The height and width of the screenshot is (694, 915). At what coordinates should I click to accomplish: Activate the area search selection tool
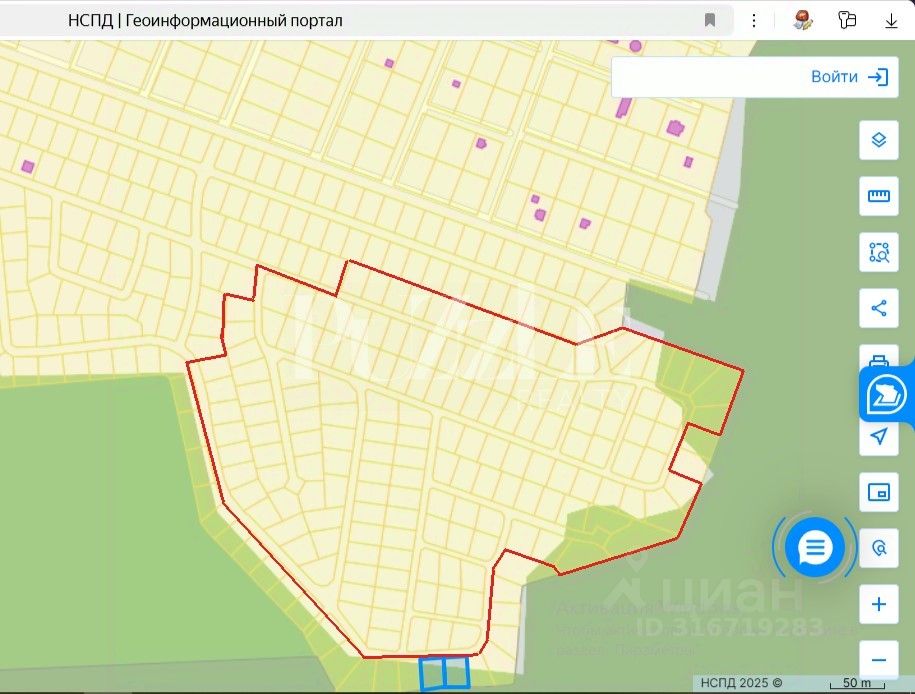pyautogui.click(x=878, y=252)
